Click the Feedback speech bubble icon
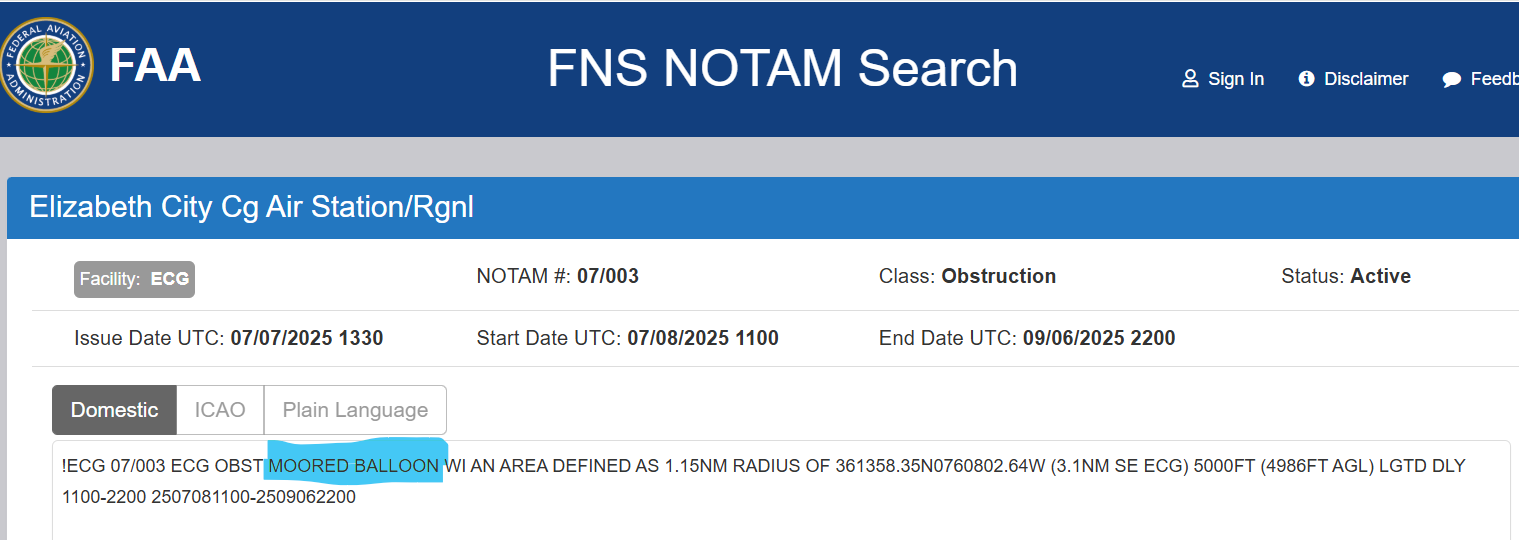The height and width of the screenshot is (540, 1519). tap(1452, 80)
